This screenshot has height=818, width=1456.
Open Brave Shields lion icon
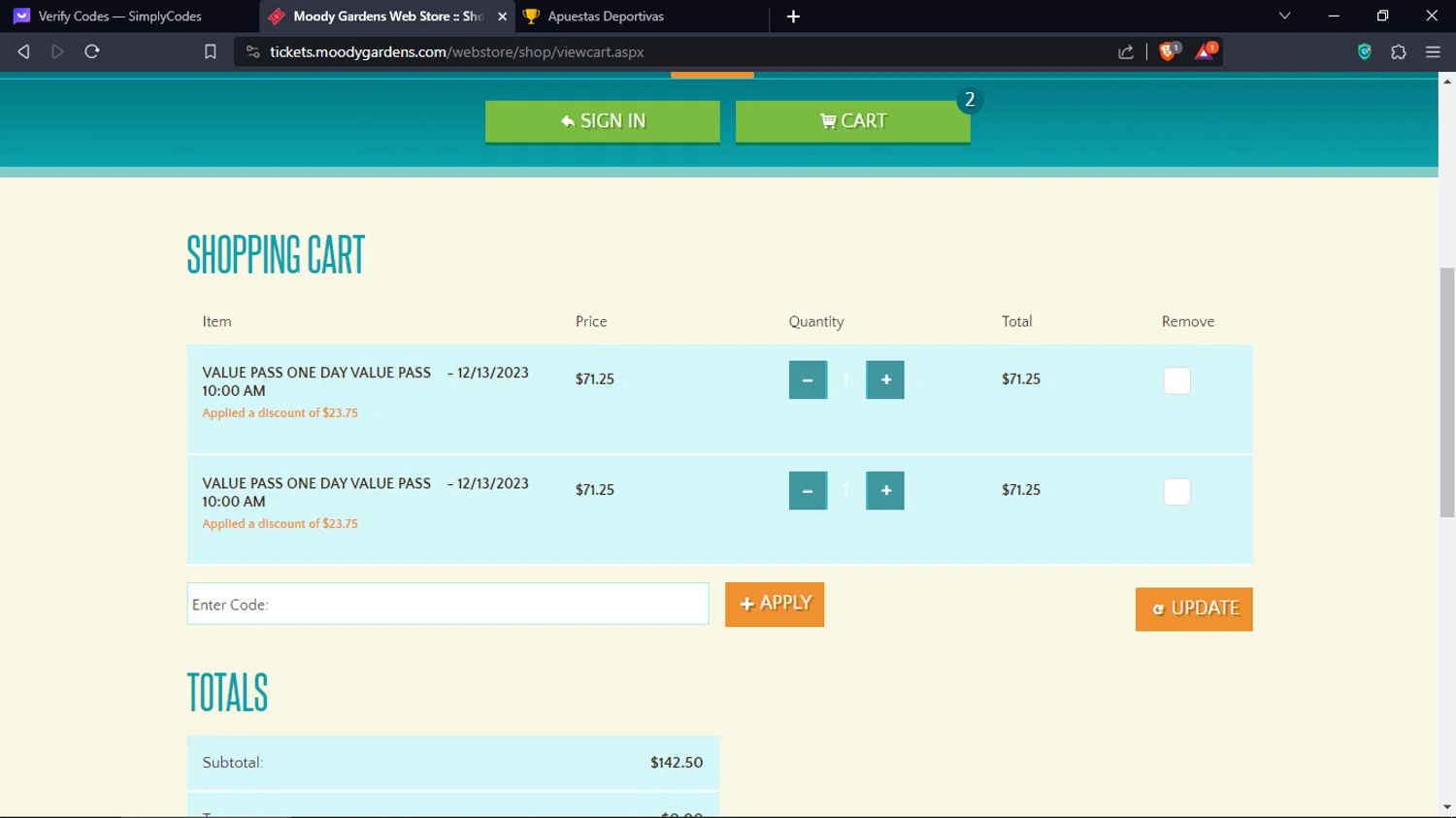[x=1169, y=50]
